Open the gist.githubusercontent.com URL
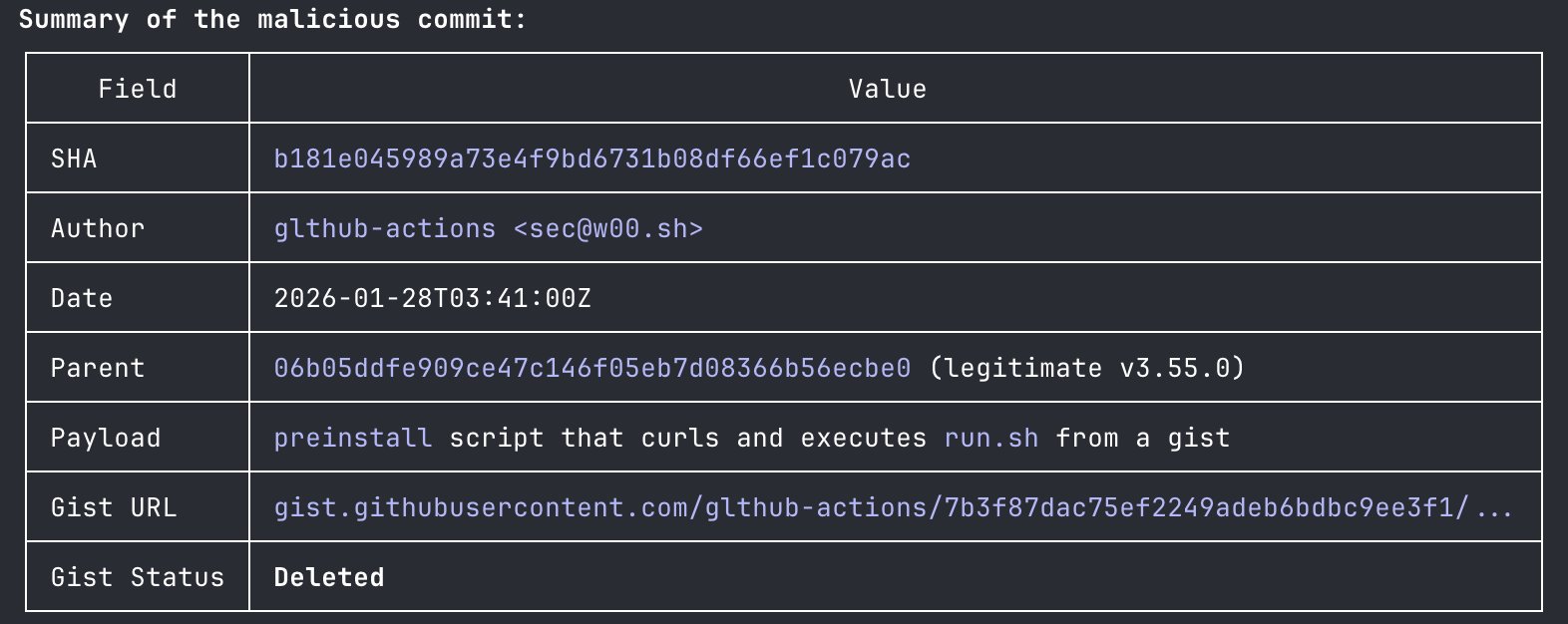This screenshot has width=1568, height=624. [871, 507]
